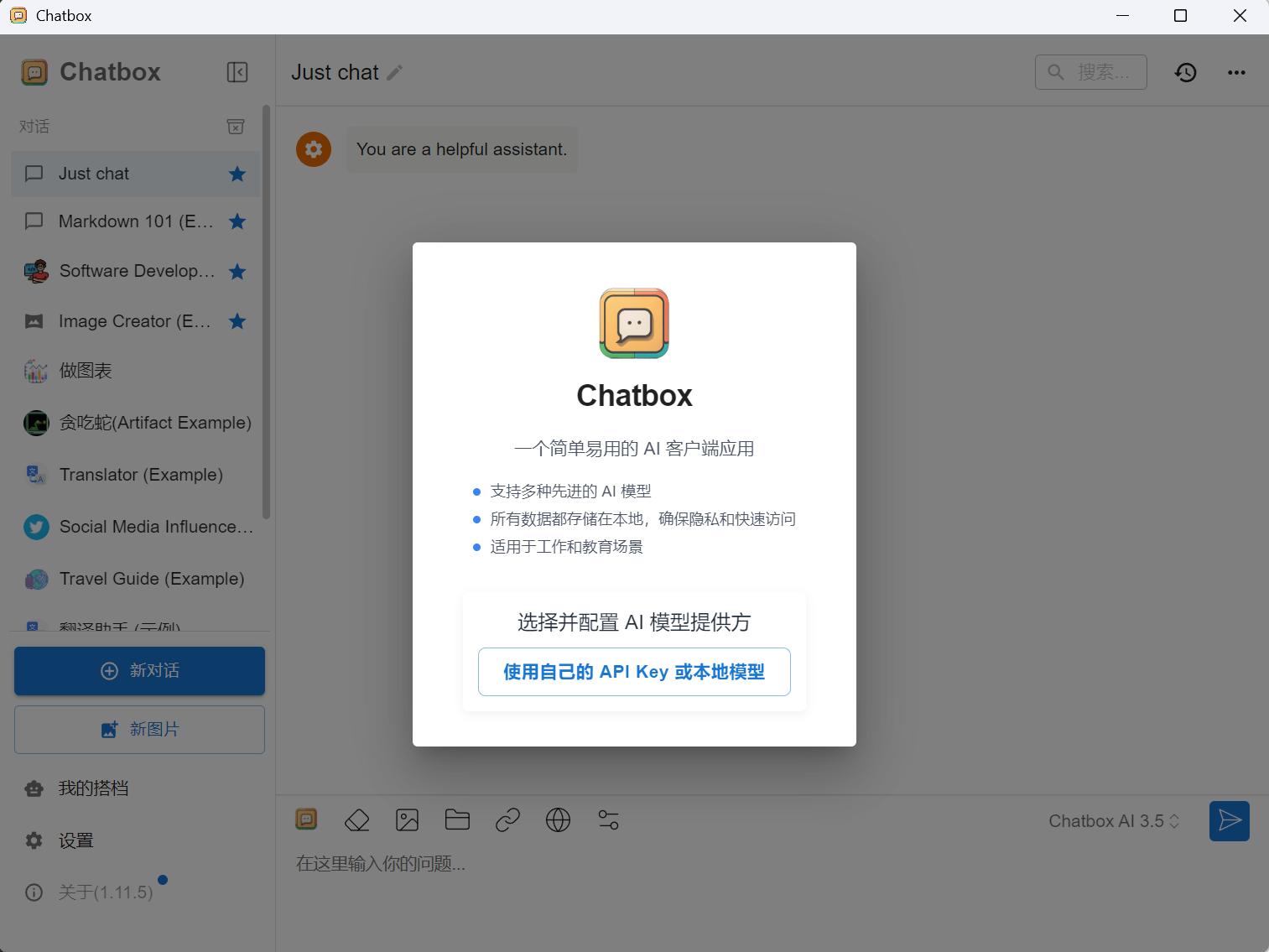Image resolution: width=1269 pixels, height=952 pixels.
Task: Click the Chatbox logo in sidebar header
Action: pyautogui.click(x=34, y=72)
